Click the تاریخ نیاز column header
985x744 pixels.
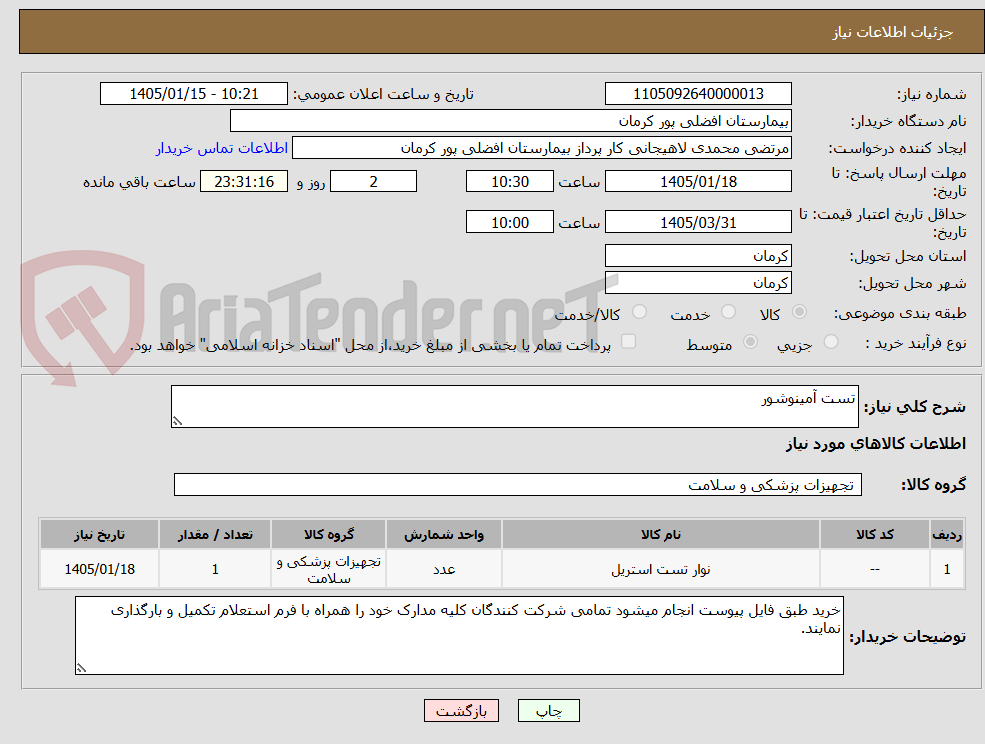coord(99,534)
